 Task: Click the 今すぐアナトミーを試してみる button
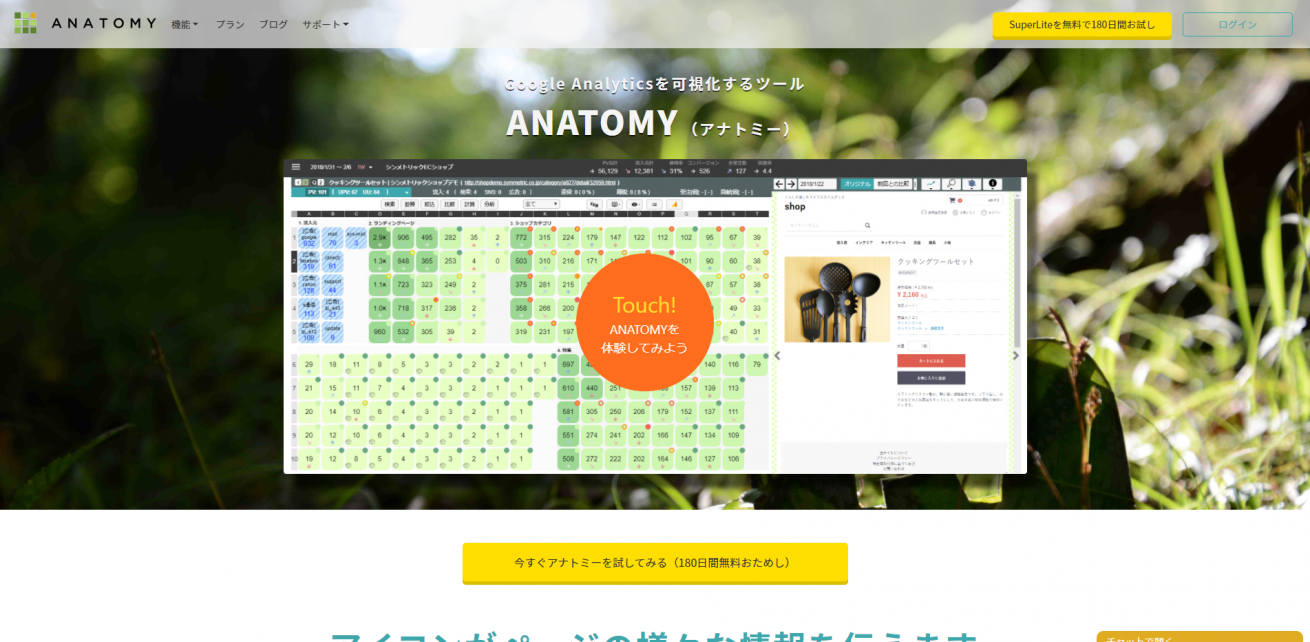click(655, 563)
